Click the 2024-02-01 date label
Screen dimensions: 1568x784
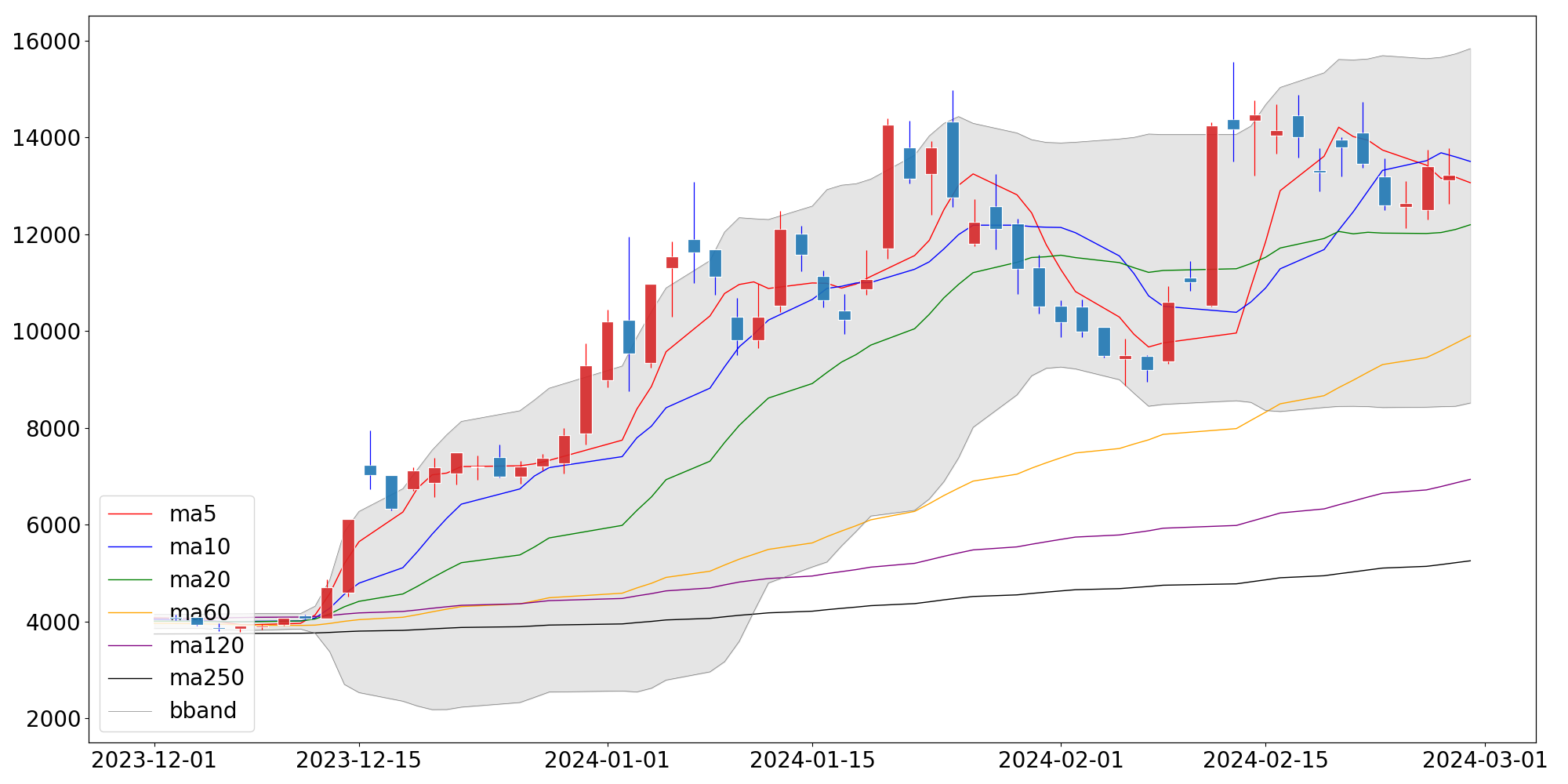(x=1061, y=760)
